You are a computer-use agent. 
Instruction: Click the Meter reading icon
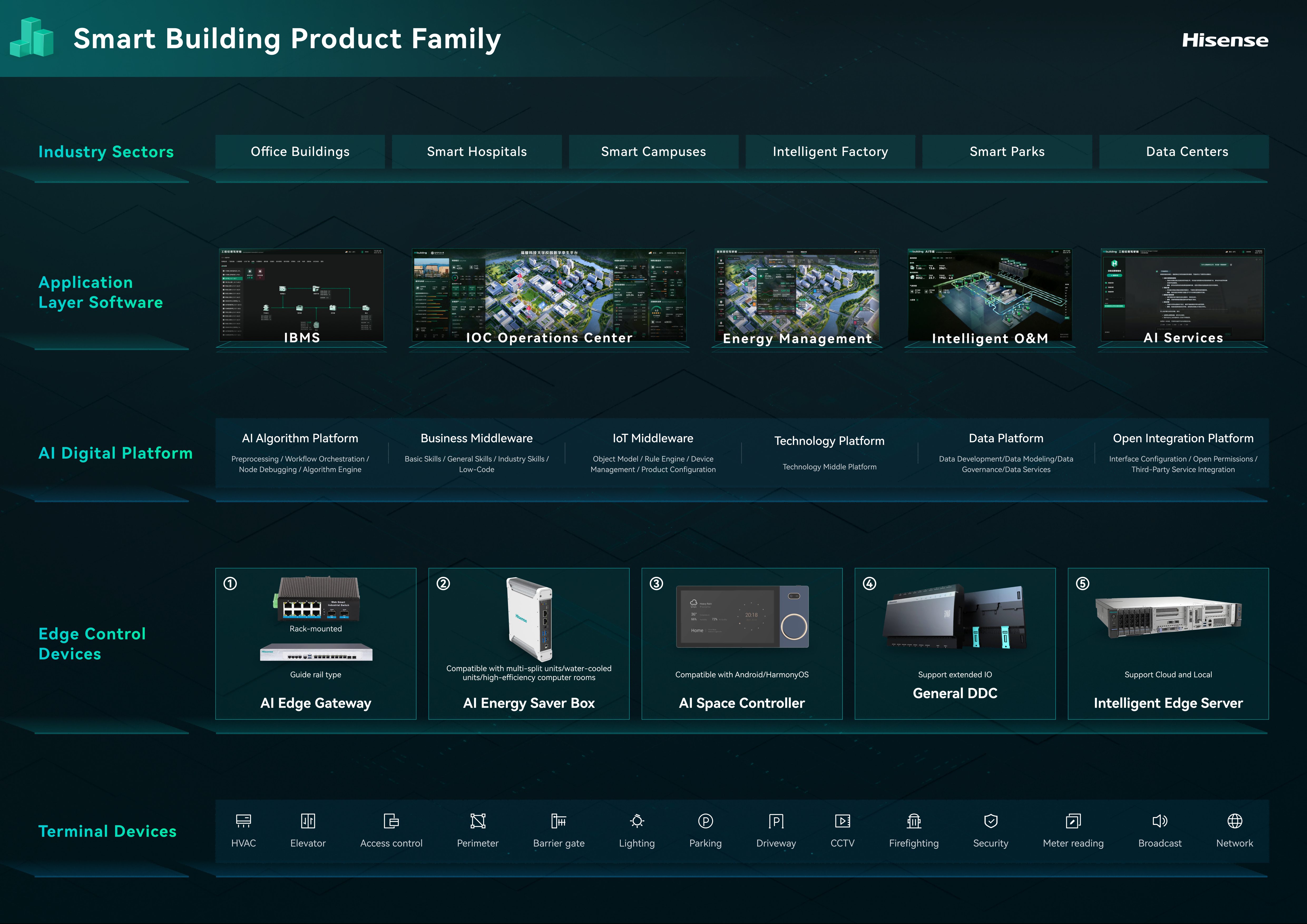[x=1073, y=820]
